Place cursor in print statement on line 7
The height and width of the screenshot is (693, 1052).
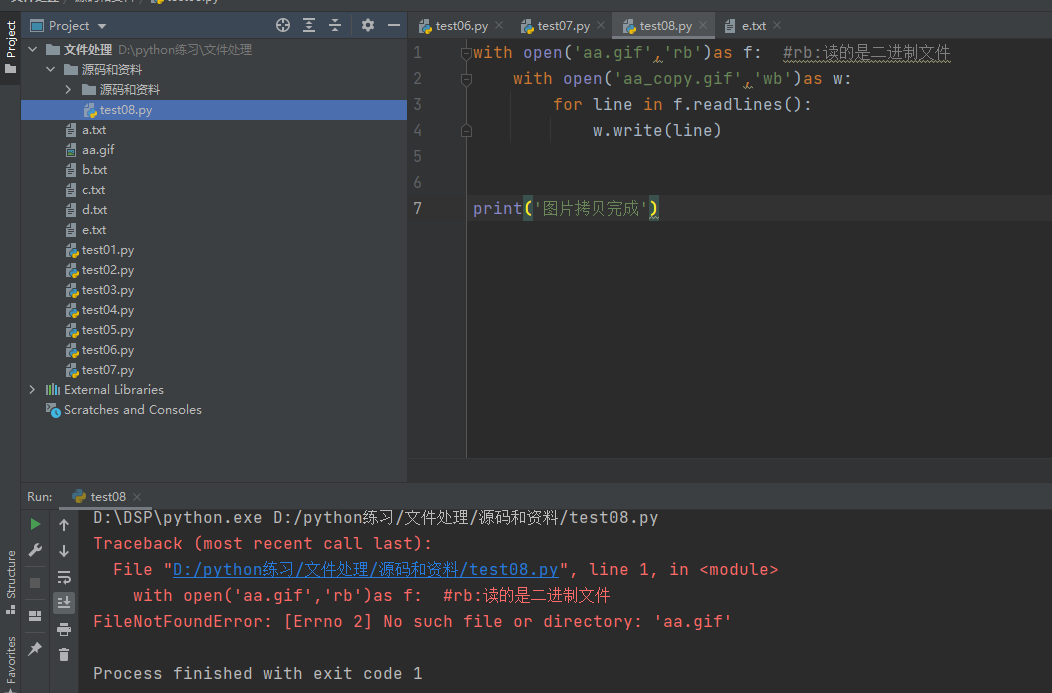pyautogui.click(x=566, y=209)
